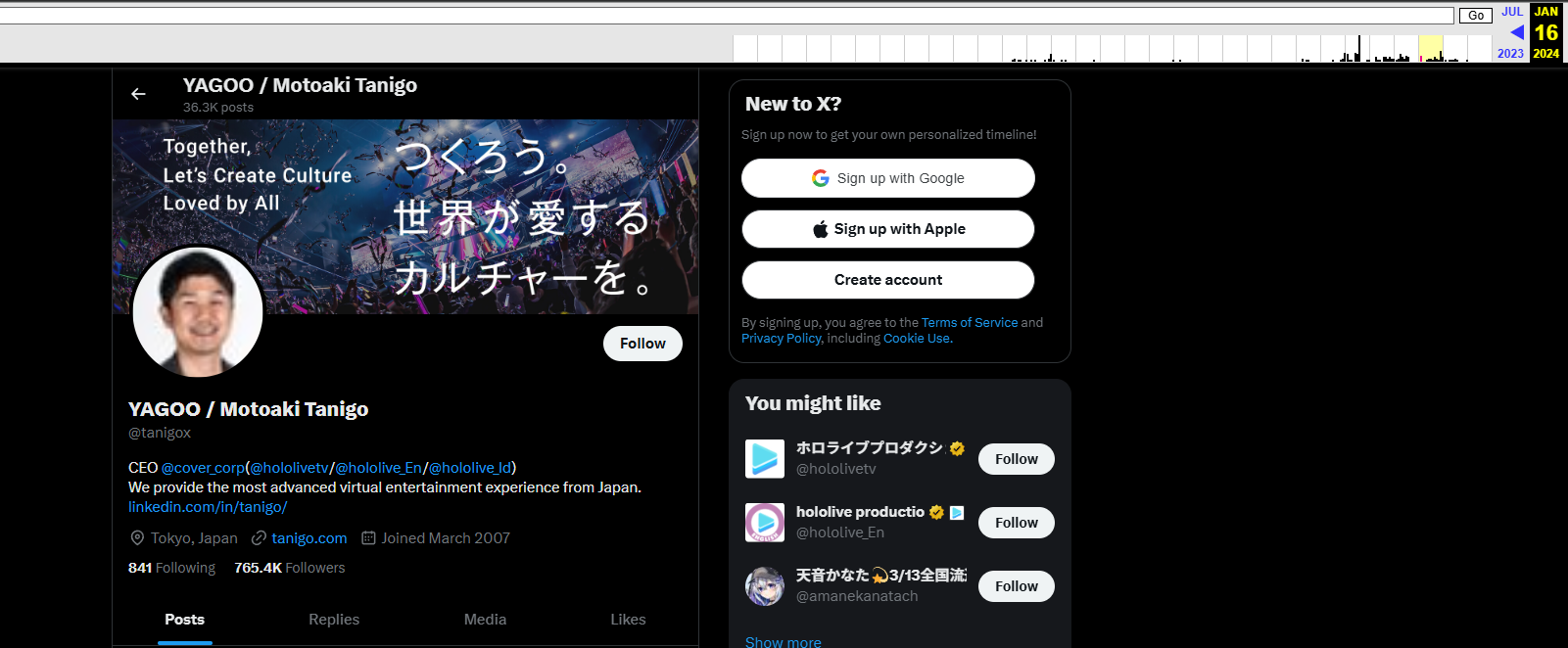The height and width of the screenshot is (648, 1568).
Task: Open the @hololive_En avatar in suggestions
Action: pyautogui.click(x=765, y=523)
